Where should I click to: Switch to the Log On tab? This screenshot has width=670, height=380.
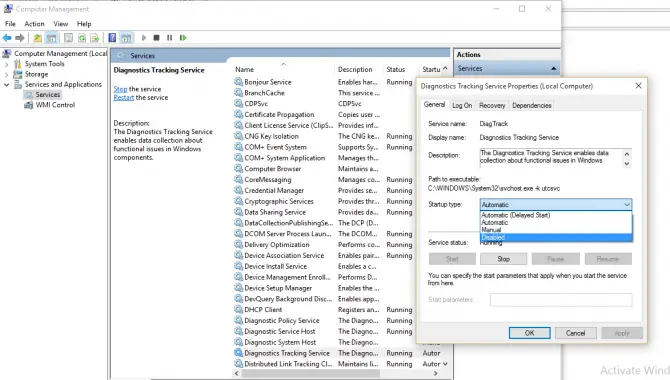(x=462, y=106)
